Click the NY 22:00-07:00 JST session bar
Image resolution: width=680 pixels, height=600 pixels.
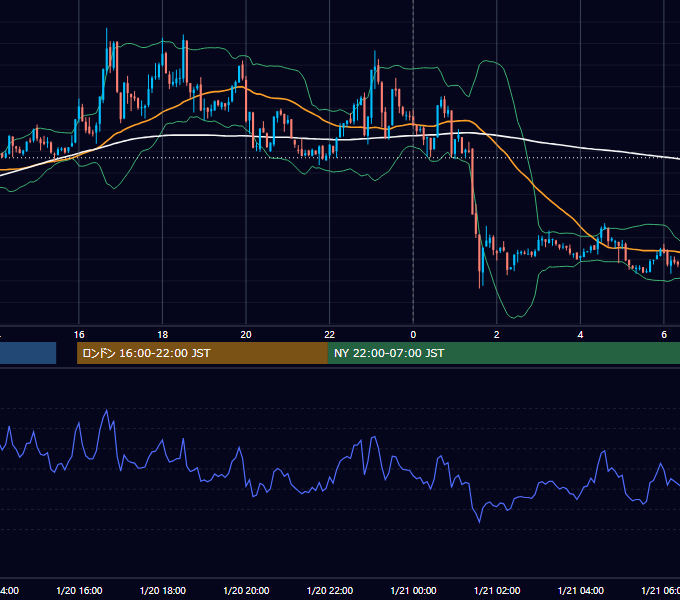click(503, 353)
